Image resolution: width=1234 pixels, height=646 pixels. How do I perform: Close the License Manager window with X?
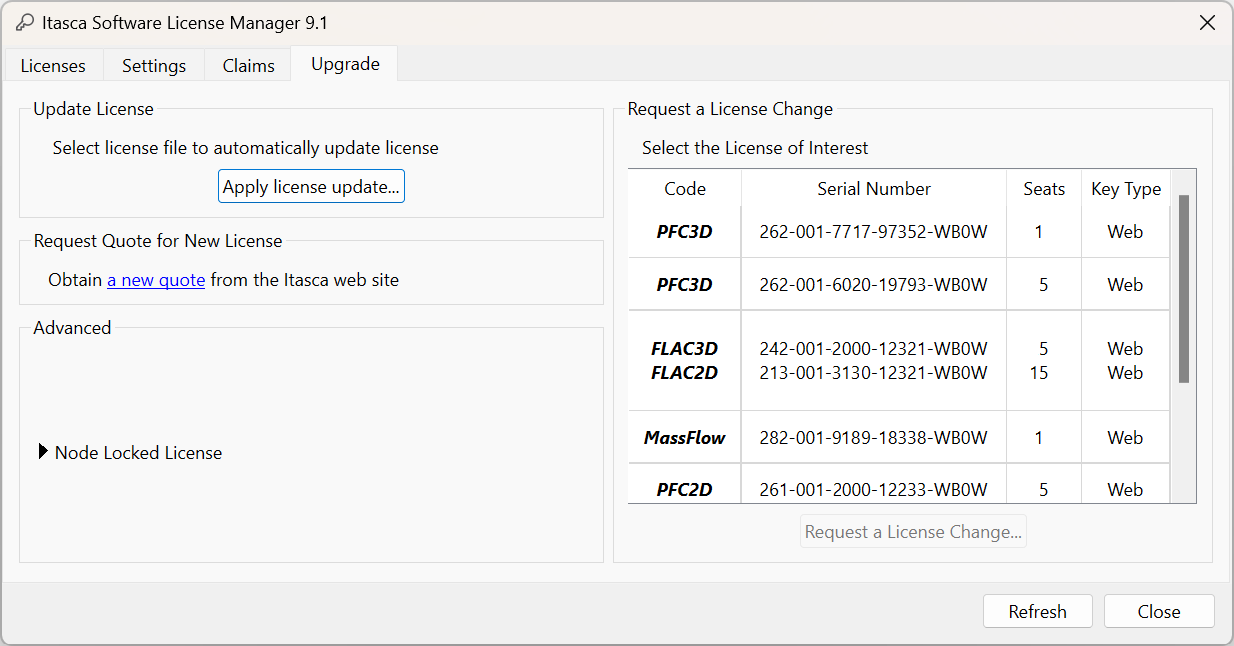click(x=1207, y=23)
